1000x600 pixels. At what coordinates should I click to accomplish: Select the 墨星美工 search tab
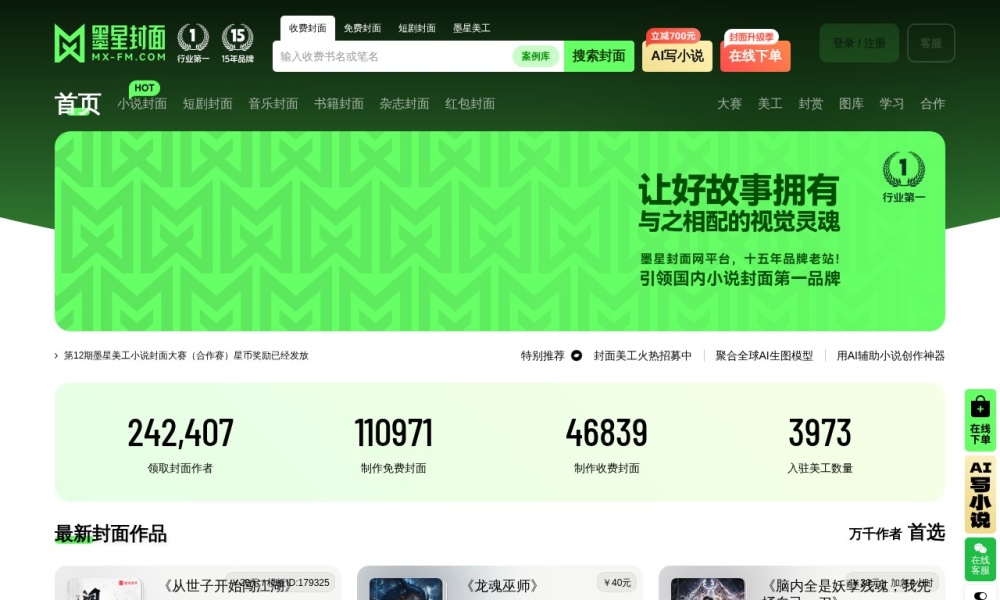point(472,28)
